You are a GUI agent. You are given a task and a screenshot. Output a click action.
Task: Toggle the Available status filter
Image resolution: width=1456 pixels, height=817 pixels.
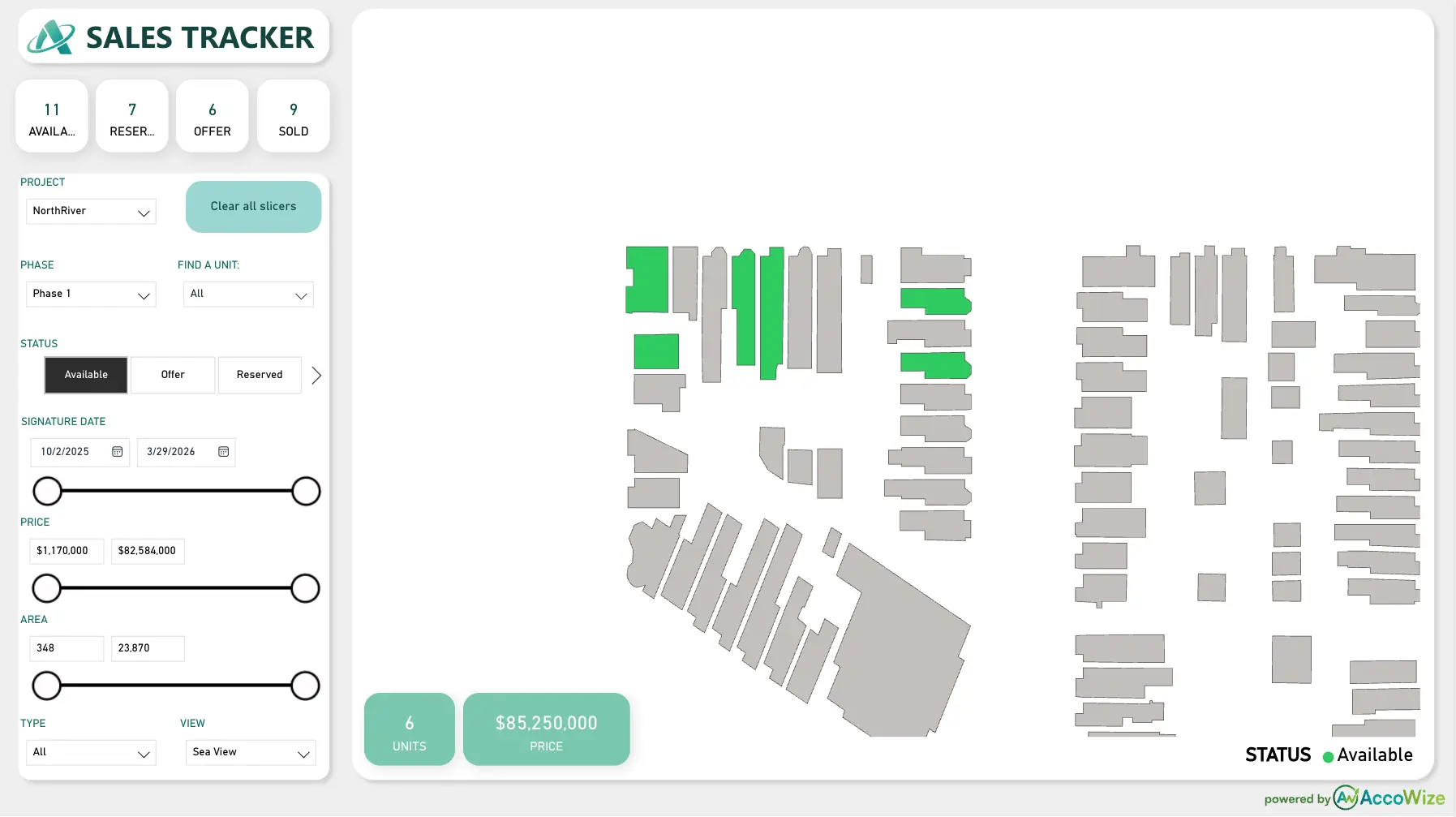pos(86,375)
